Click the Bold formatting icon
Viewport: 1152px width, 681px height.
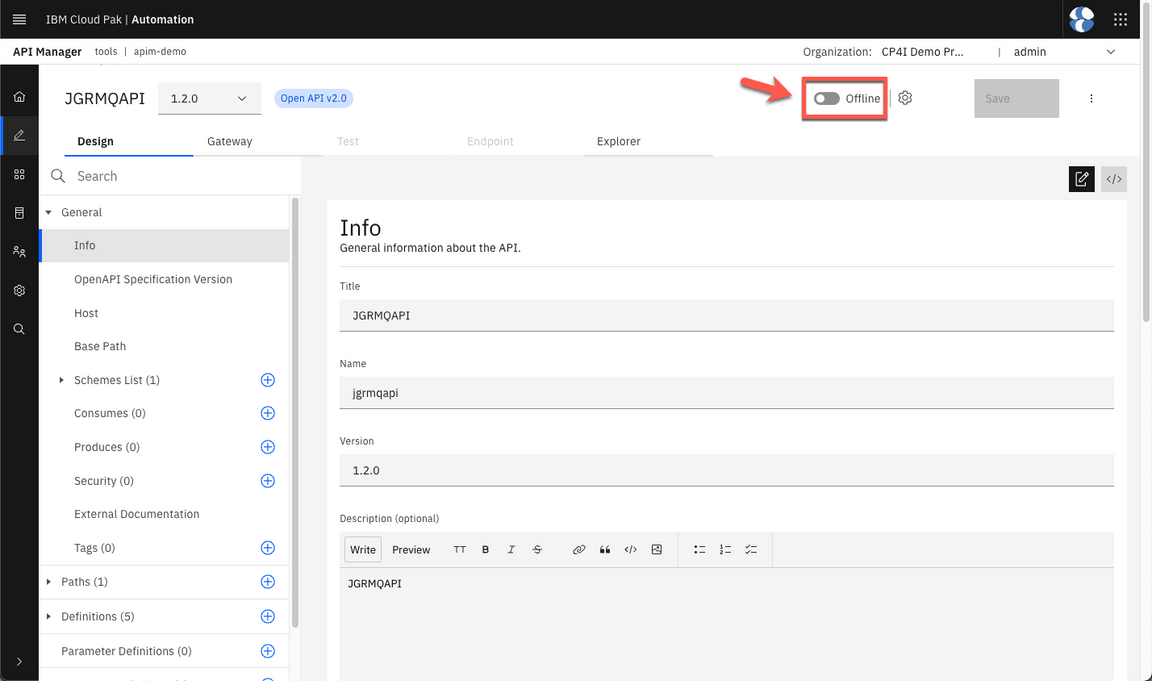click(486, 550)
